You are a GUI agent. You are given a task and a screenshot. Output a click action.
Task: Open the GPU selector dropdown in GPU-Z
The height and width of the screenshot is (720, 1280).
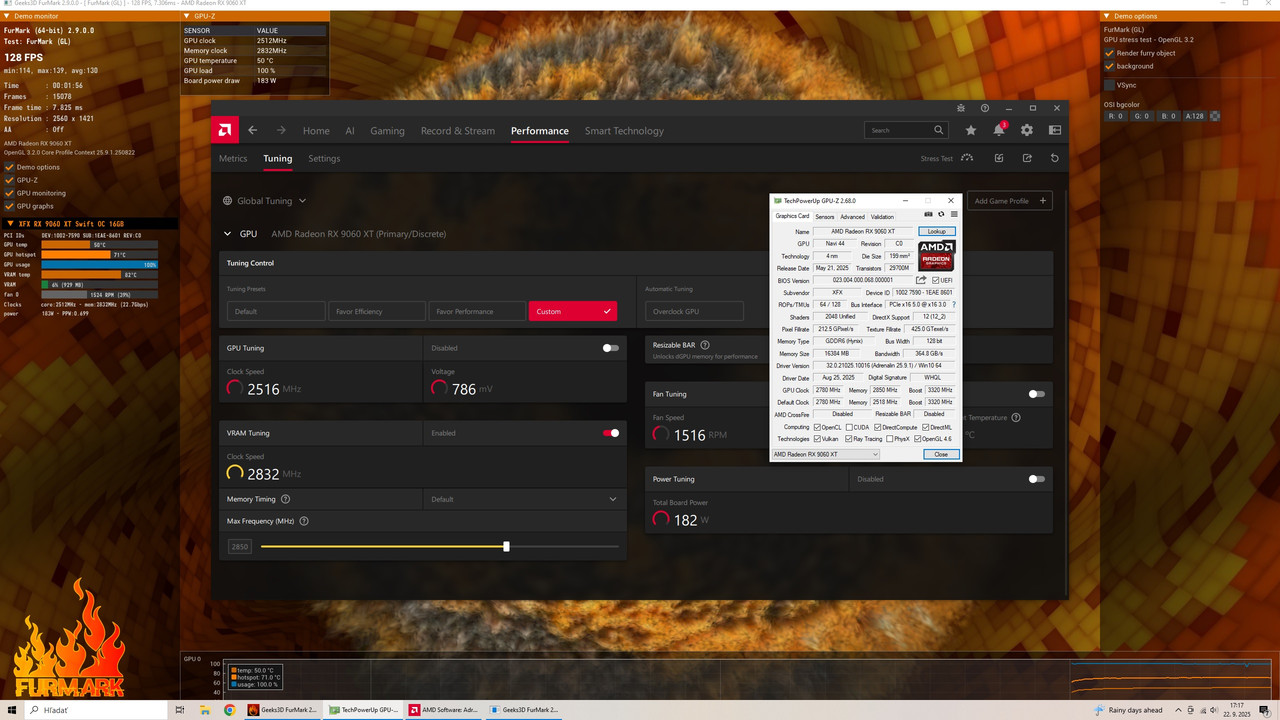[x=825, y=454]
